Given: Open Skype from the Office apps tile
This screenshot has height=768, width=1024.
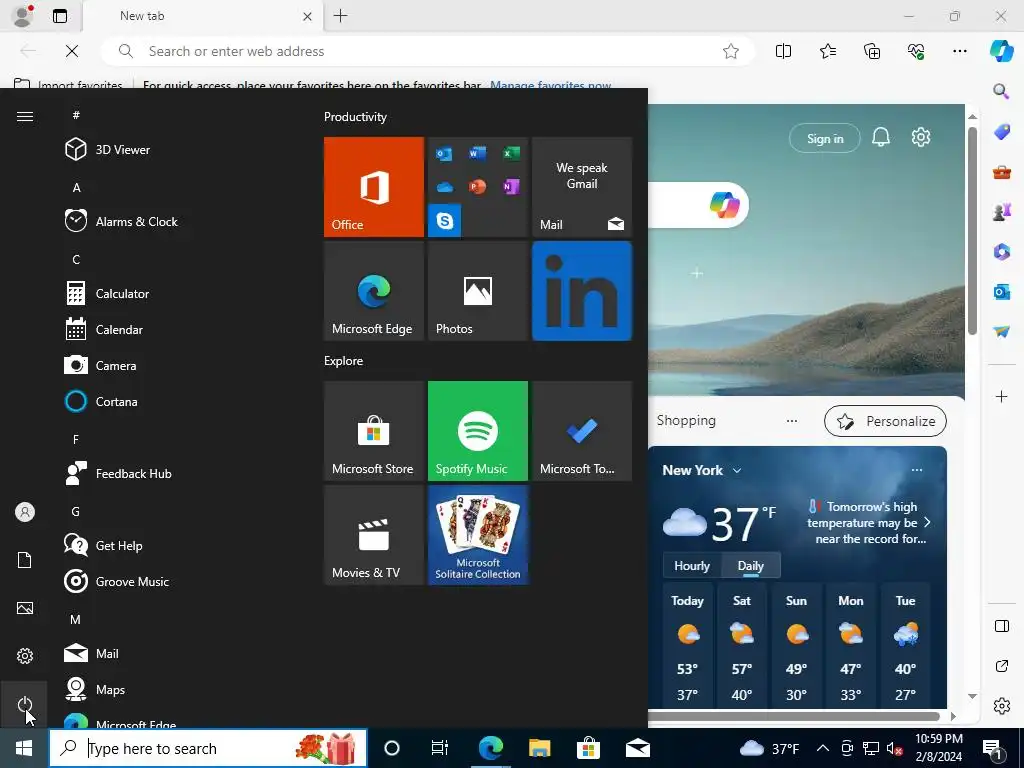Looking at the screenshot, I should tap(445, 221).
